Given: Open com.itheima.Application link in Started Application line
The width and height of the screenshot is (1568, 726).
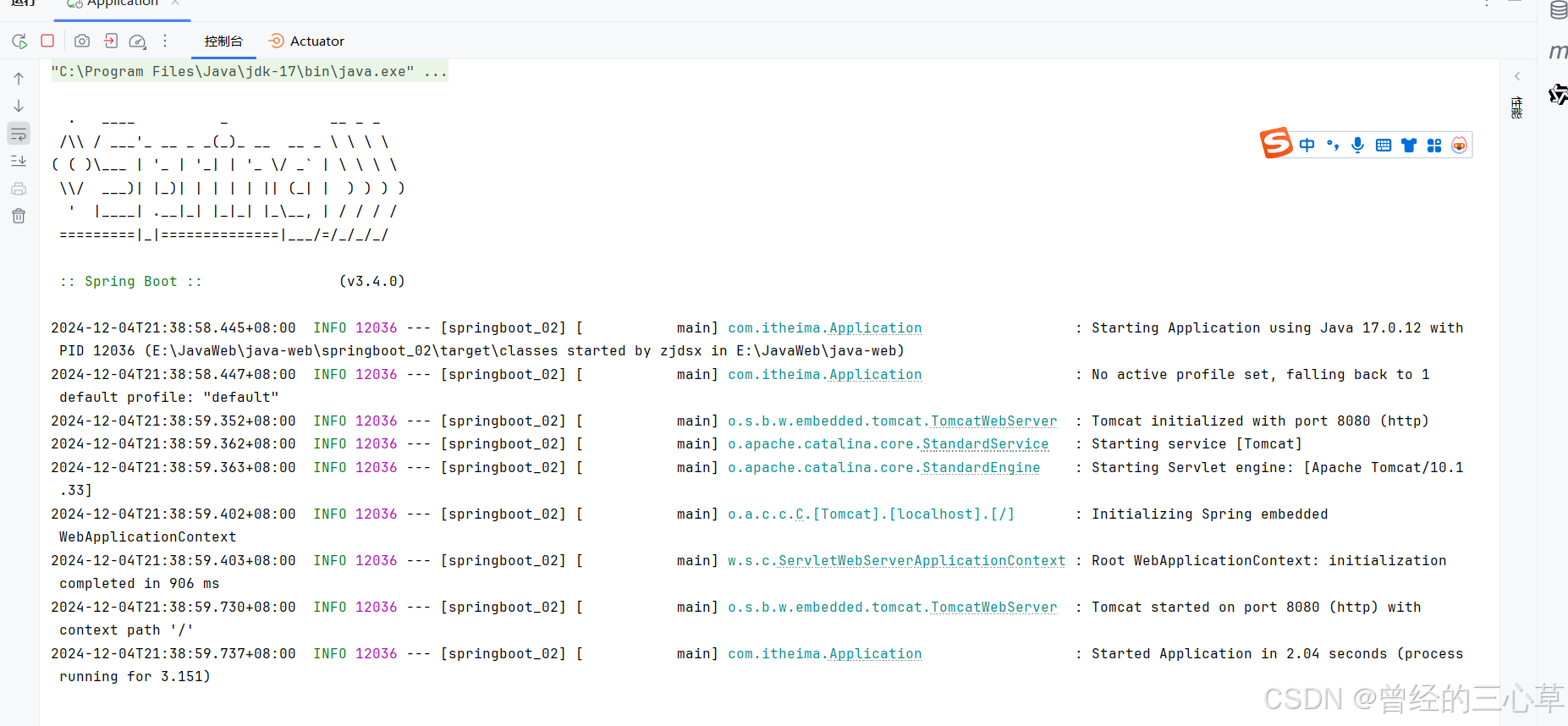Looking at the screenshot, I should pos(825,654).
